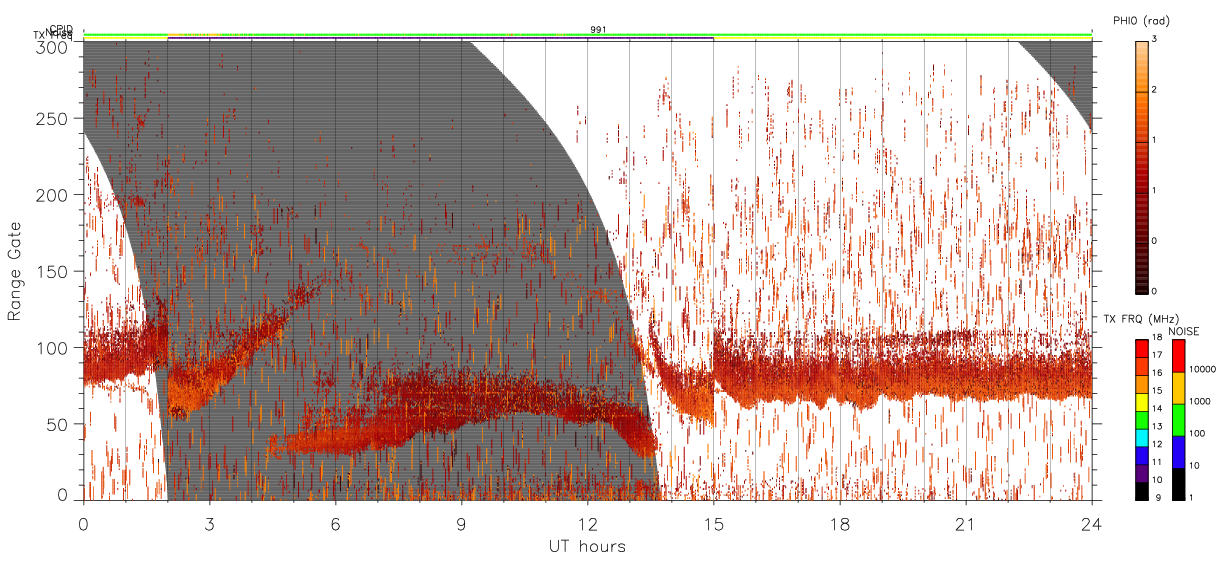This screenshot has width=1228, height=567.
Task: Click the '17' TX FRQ legend value
Action: [1157, 355]
